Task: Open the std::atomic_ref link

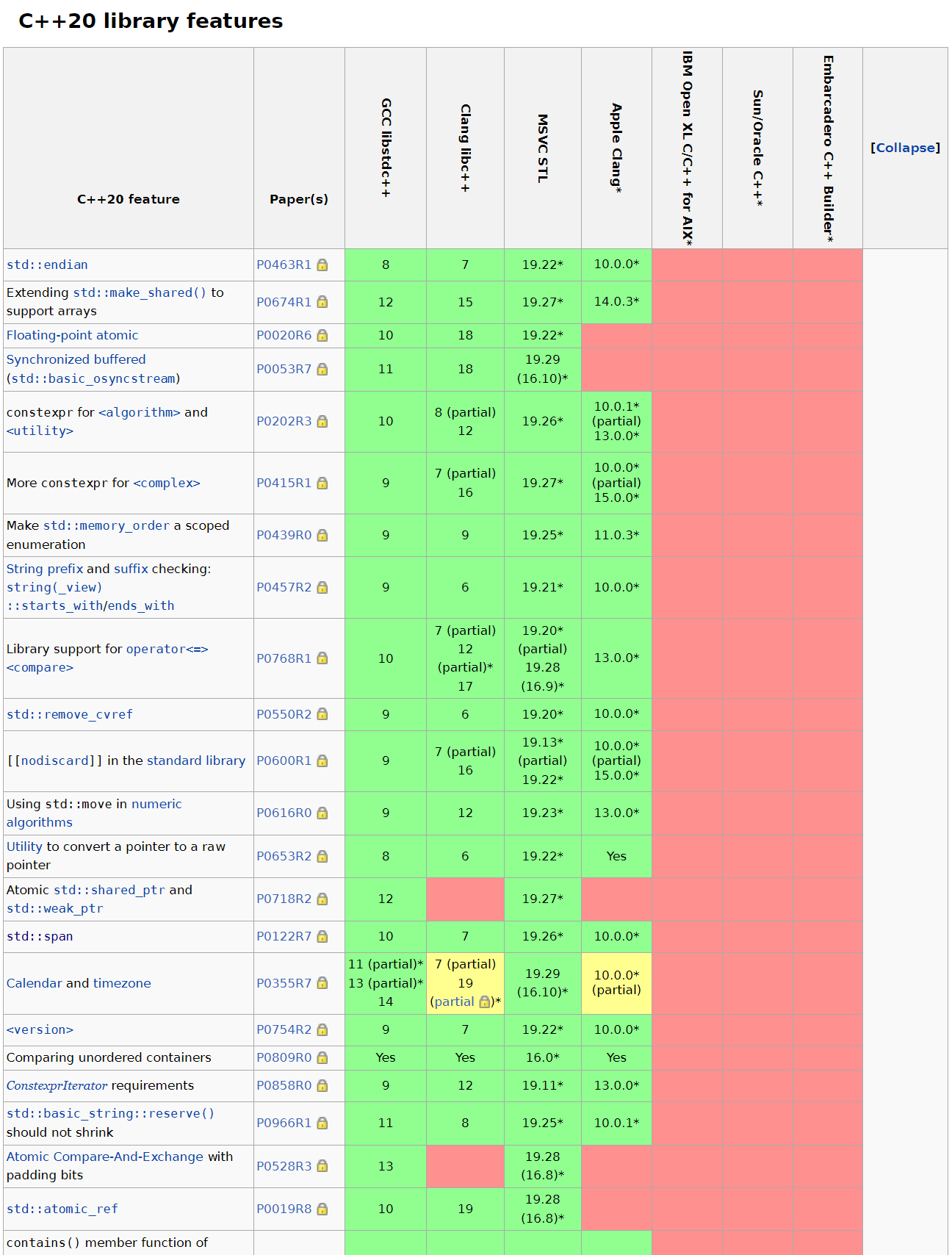Action: 62,1209
